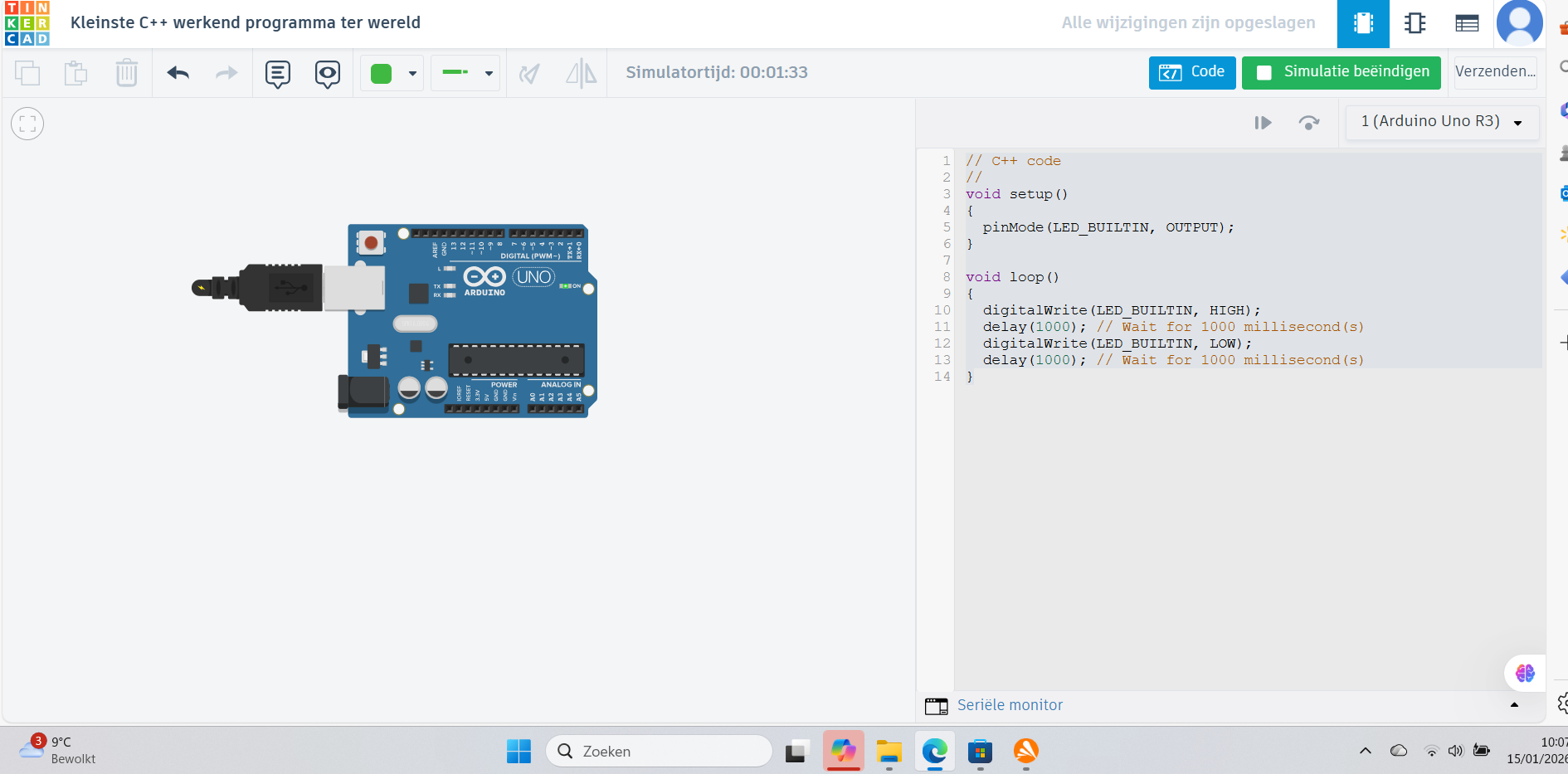Switch to circuit view

point(1363,23)
